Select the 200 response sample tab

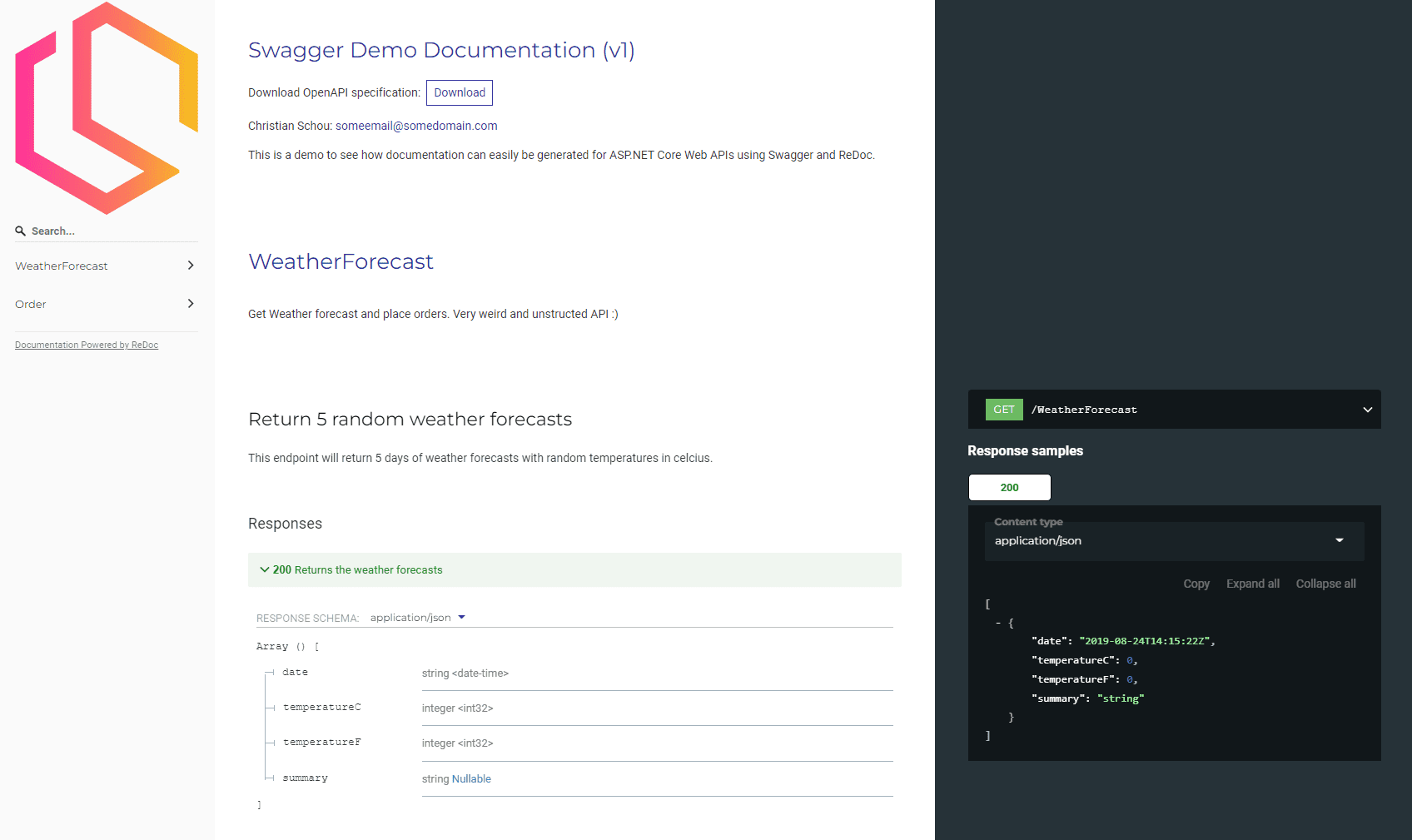tap(1009, 487)
